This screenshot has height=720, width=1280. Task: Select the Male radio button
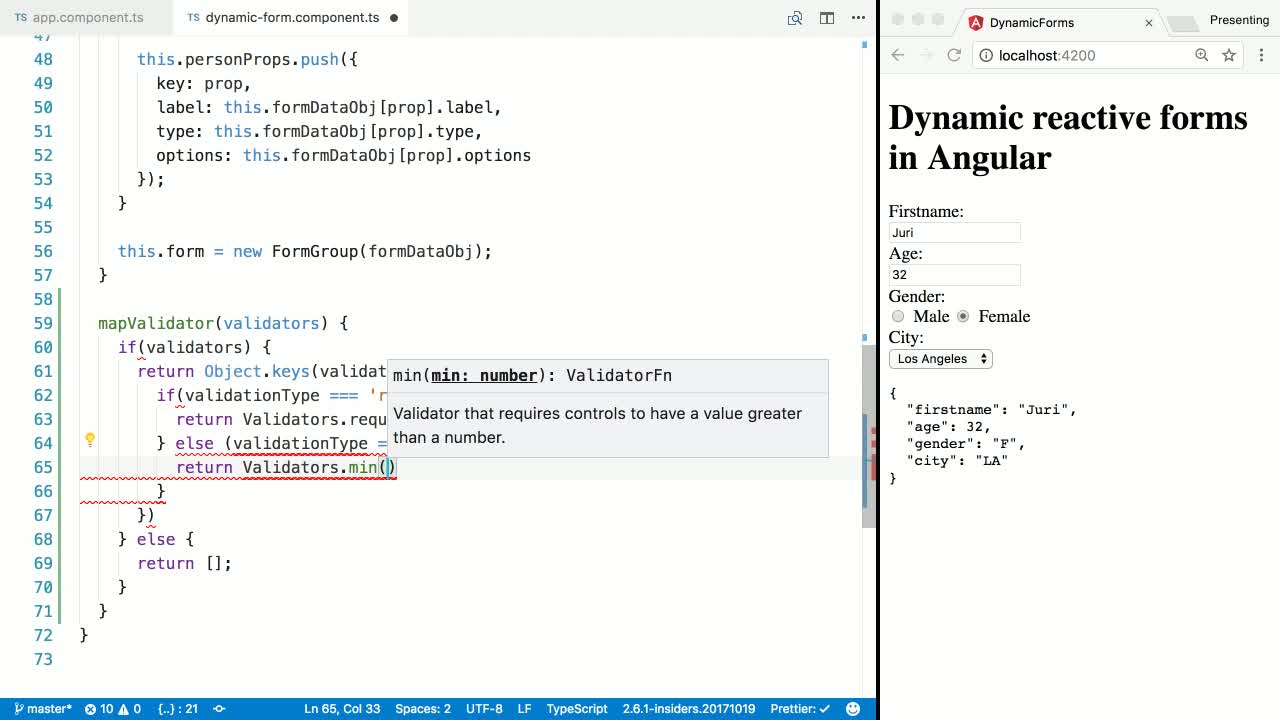[898, 316]
